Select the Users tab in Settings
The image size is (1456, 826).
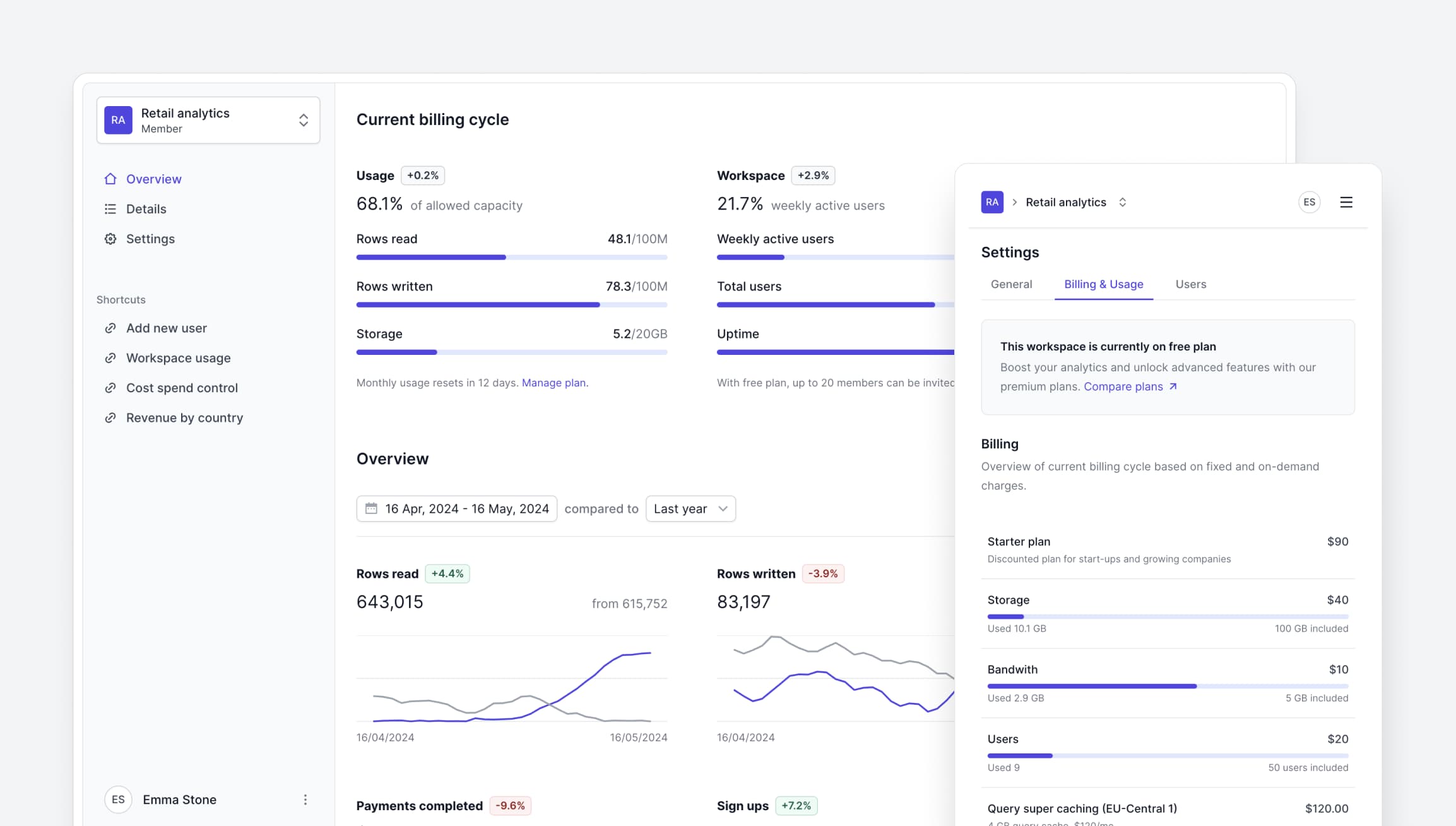click(x=1190, y=284)
